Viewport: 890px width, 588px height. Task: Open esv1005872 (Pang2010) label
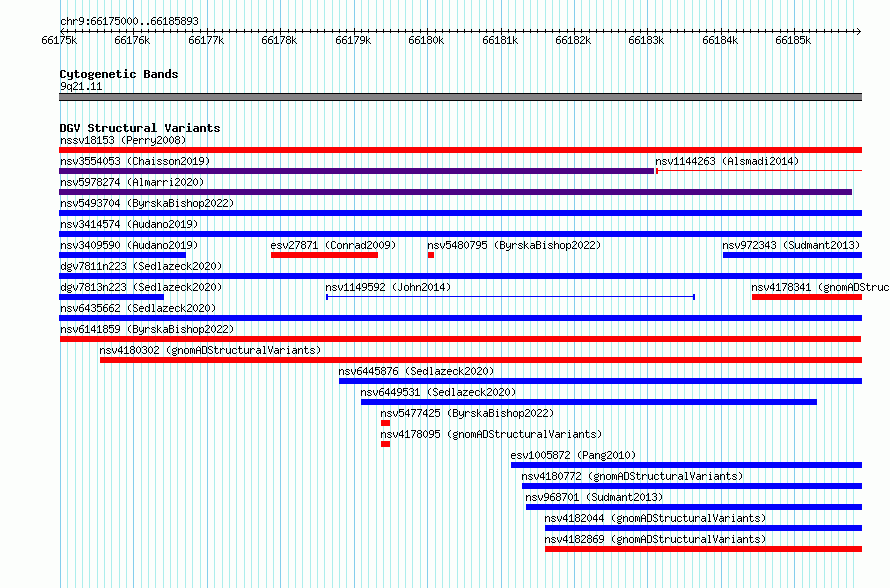point(573,455)
